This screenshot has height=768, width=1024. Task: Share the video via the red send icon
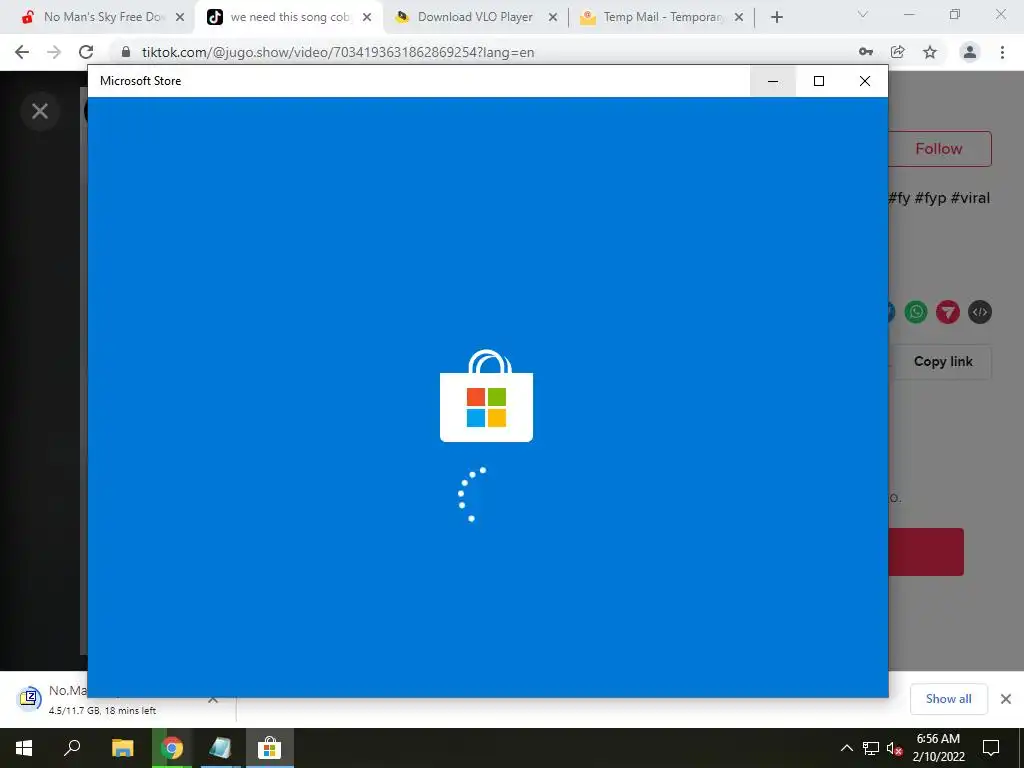pyautogui.click(x=948, y=312)
